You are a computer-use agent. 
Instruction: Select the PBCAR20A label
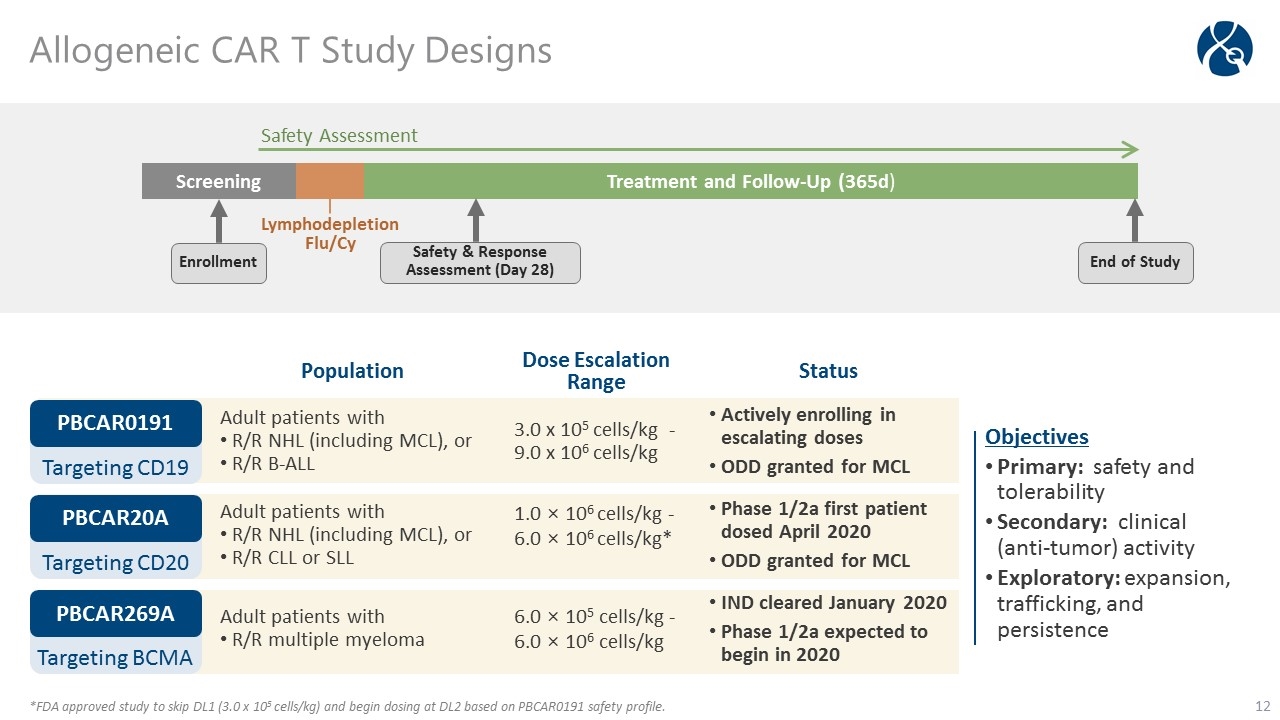pyautogui.click(x=115, y=518)
